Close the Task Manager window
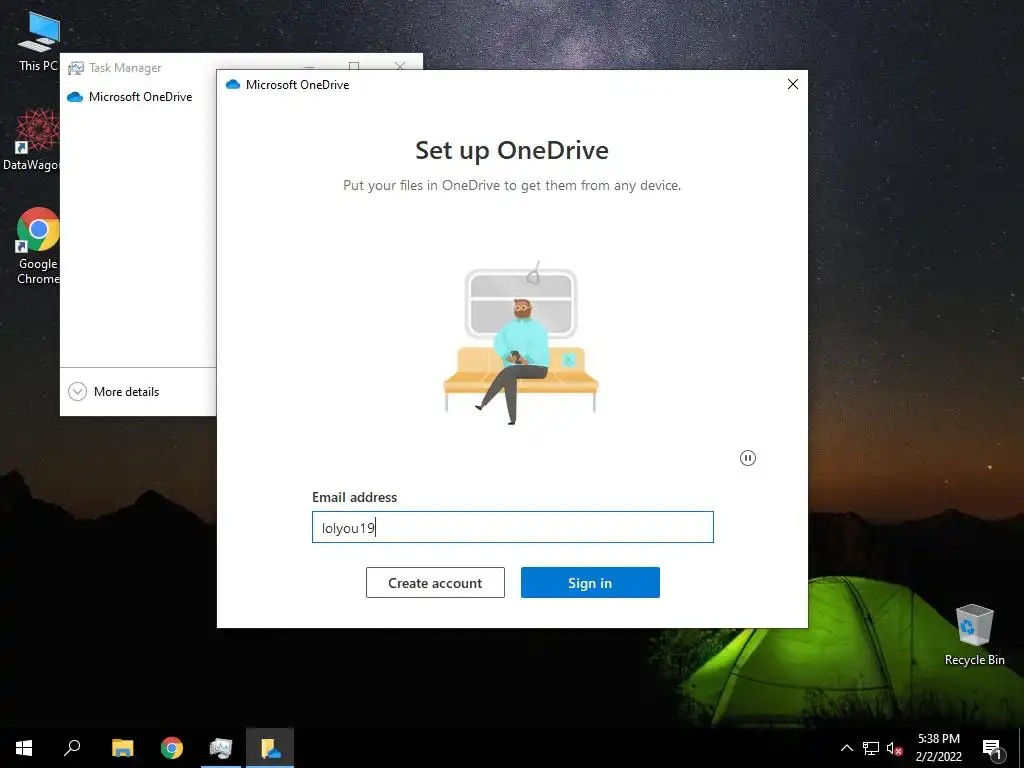The width and height of the screenshot is (1024, 768). coord(400,65)
